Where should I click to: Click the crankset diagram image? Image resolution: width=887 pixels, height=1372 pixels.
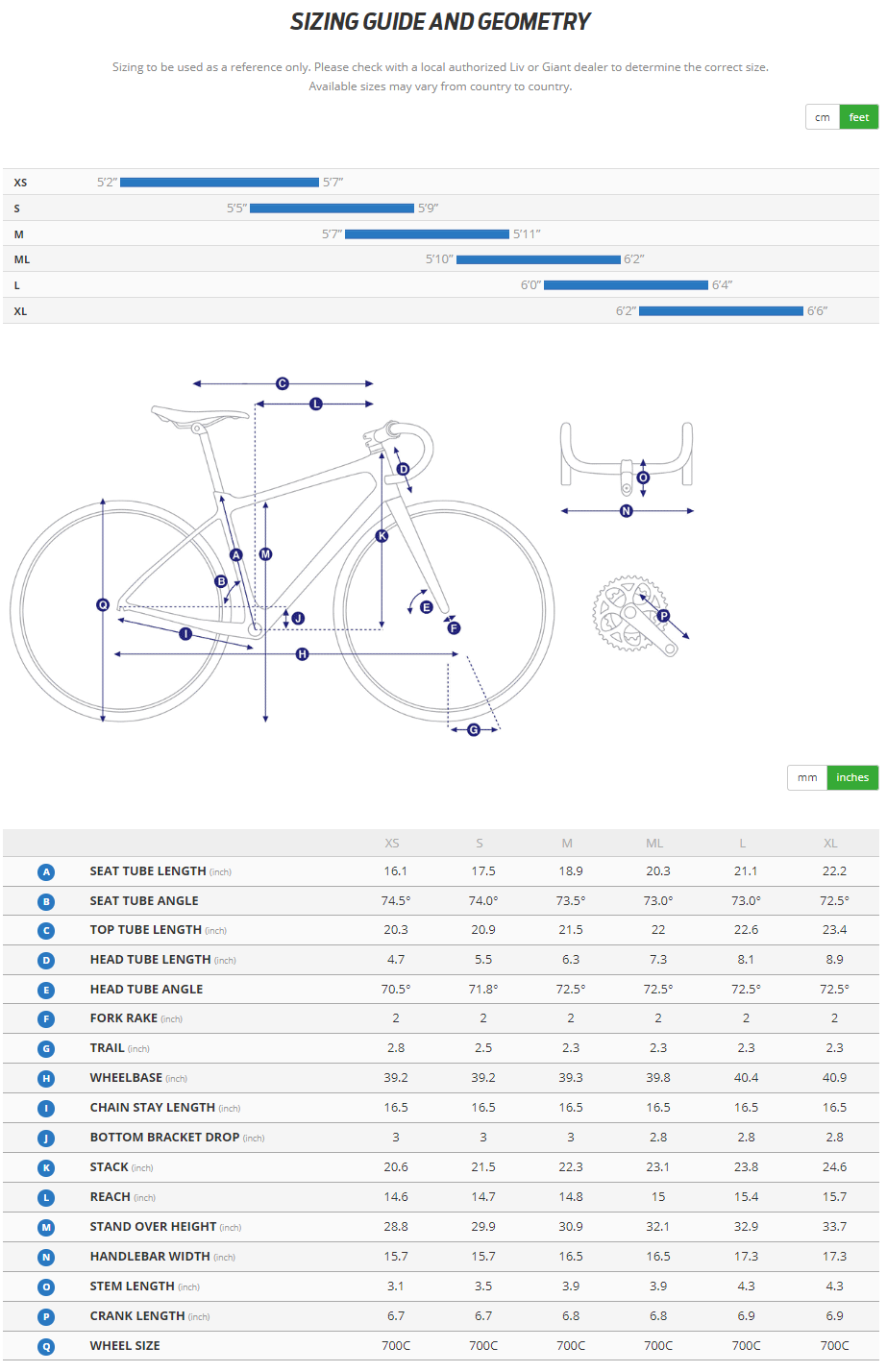coord(634,617)
